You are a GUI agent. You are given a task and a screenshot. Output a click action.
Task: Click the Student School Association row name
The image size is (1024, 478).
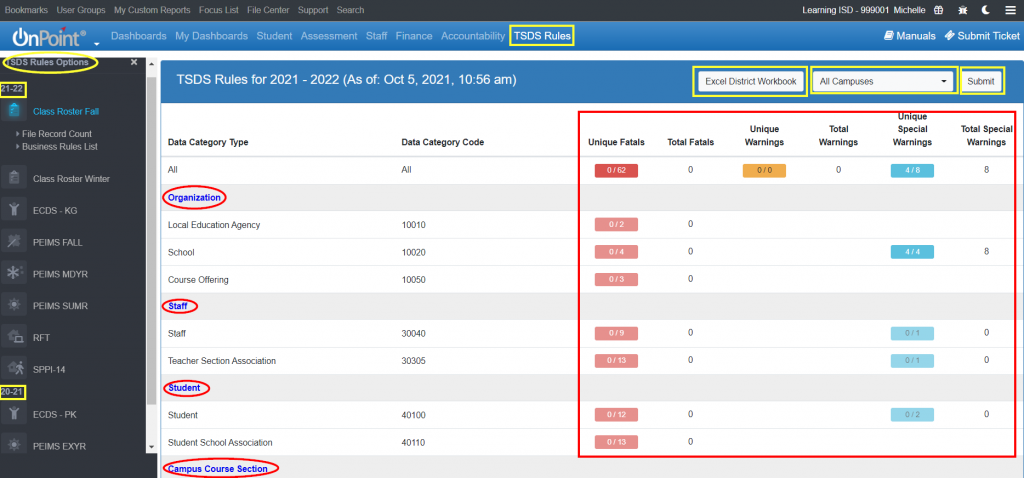[220, 442]
